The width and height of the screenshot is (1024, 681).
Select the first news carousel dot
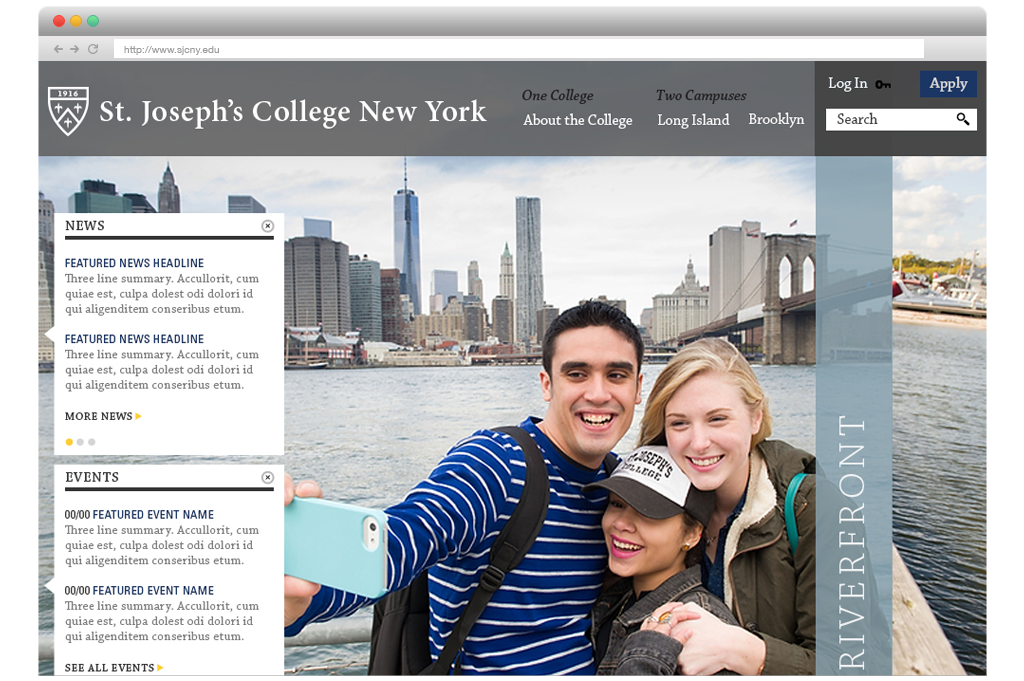pos(69,442)
